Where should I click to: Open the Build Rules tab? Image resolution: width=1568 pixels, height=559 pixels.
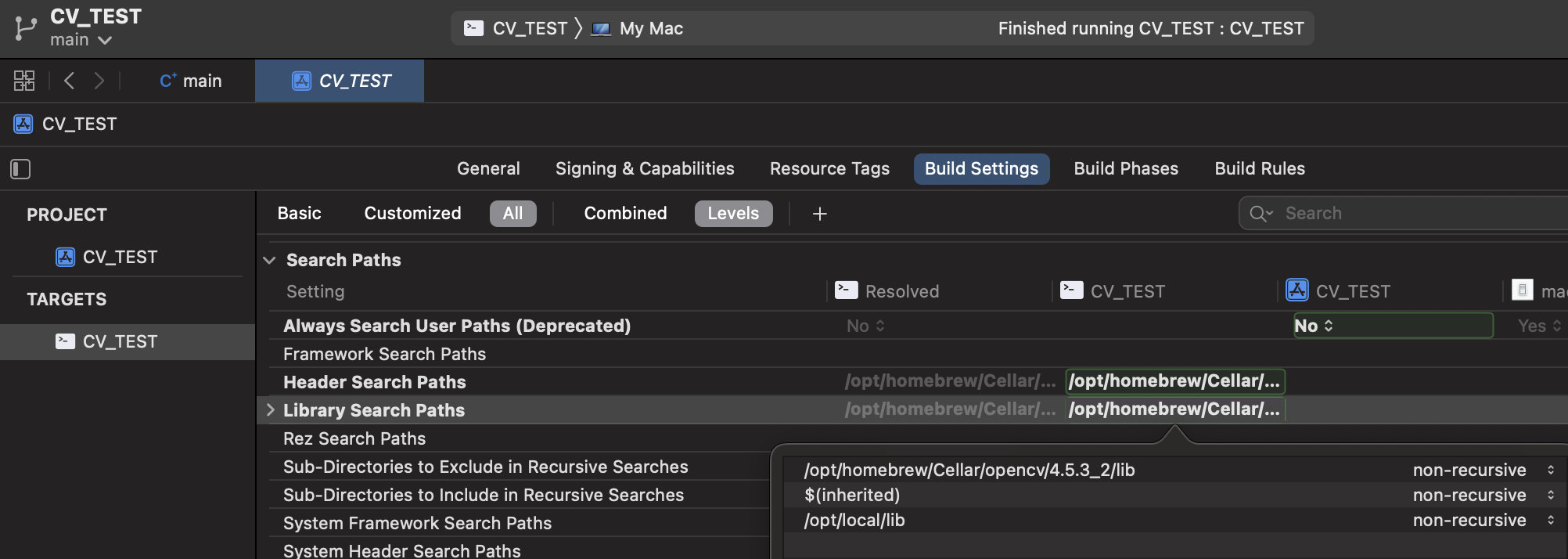click(1260, 168)
